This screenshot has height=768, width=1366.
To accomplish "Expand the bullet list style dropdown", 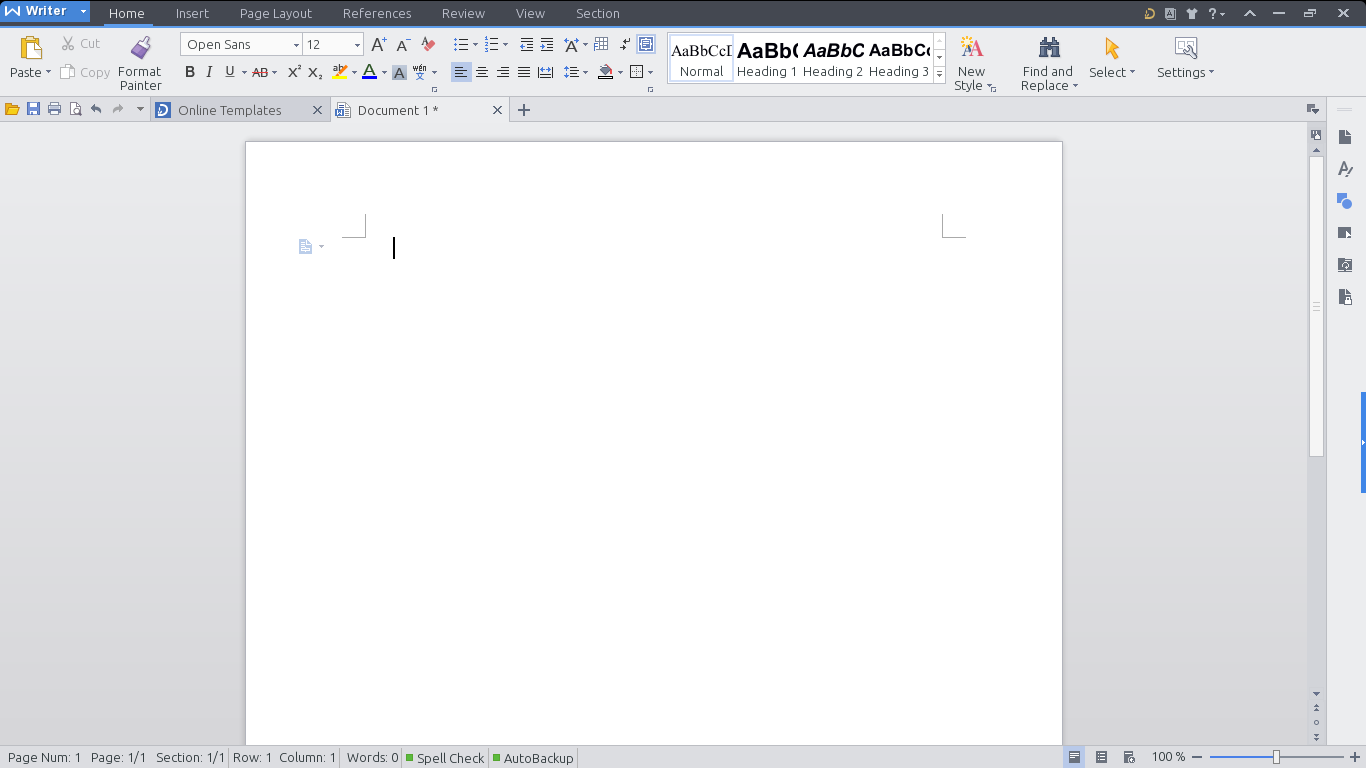I will pyautogui.click(x=474, y=45).
